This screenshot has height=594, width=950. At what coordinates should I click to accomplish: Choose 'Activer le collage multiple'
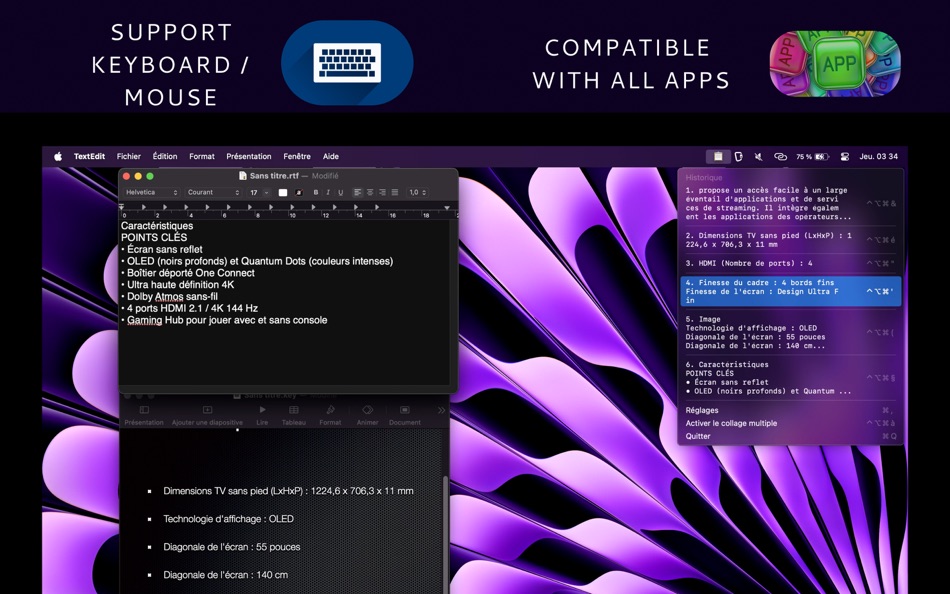click(790, 423)
